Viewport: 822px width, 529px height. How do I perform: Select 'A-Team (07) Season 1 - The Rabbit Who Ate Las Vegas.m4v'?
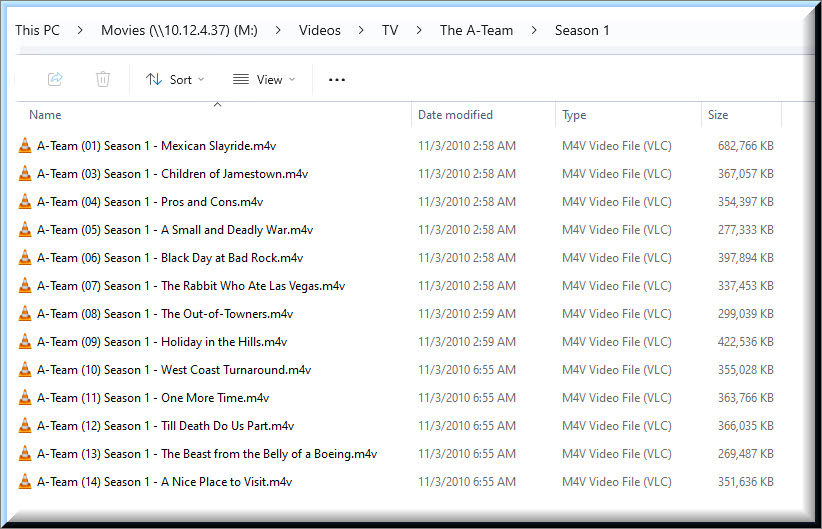[x=191, y=286]
